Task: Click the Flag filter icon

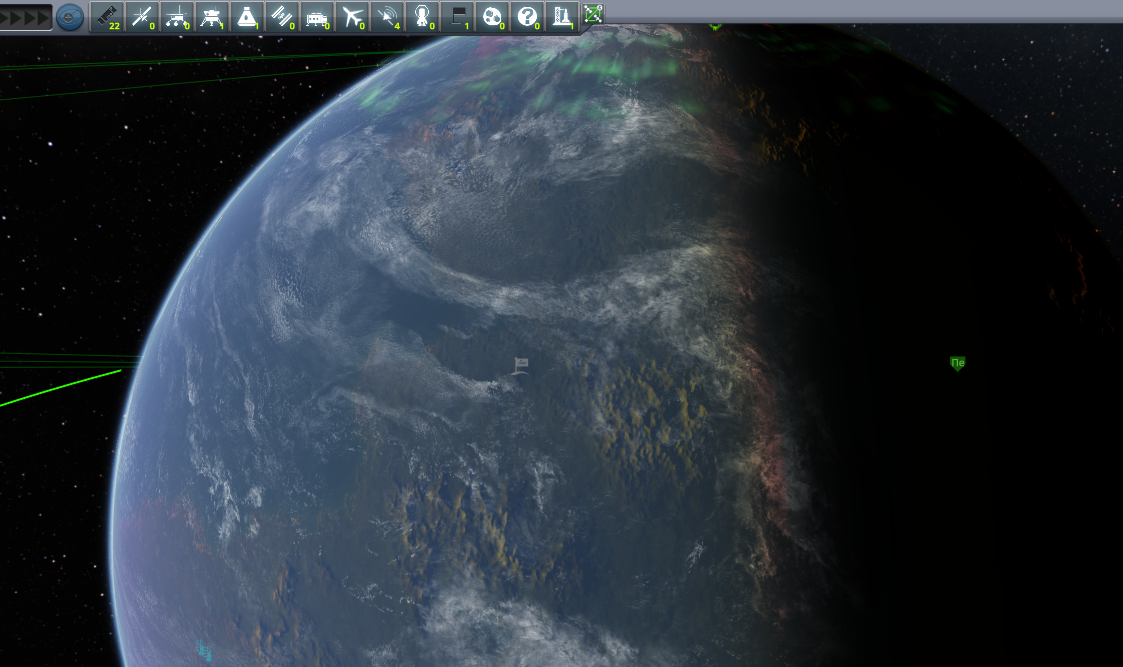Action: [457, 16]
